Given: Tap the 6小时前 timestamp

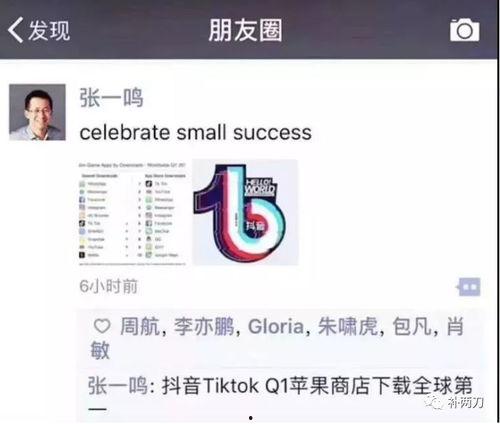Looking at the screenshot, I should click(x=109, y=286).
